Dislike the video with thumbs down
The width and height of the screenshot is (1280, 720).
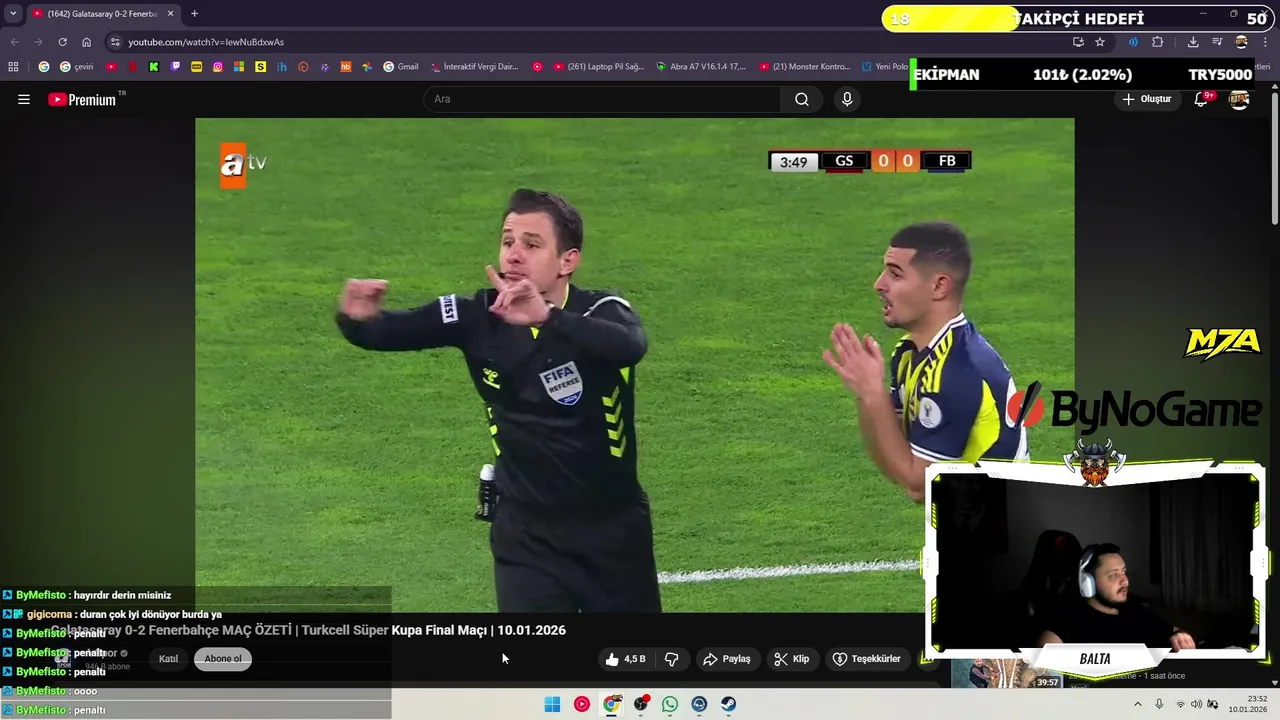coord(672,659)
